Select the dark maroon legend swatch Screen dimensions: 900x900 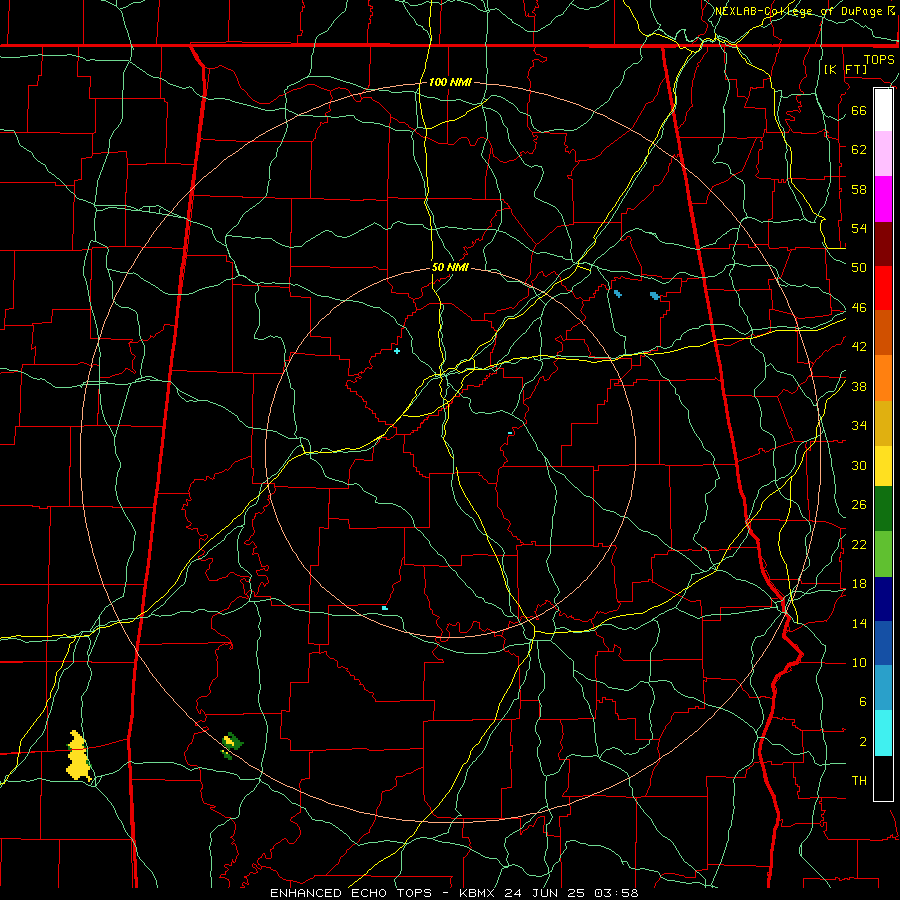pyautogui.click(x=883, y=243)
